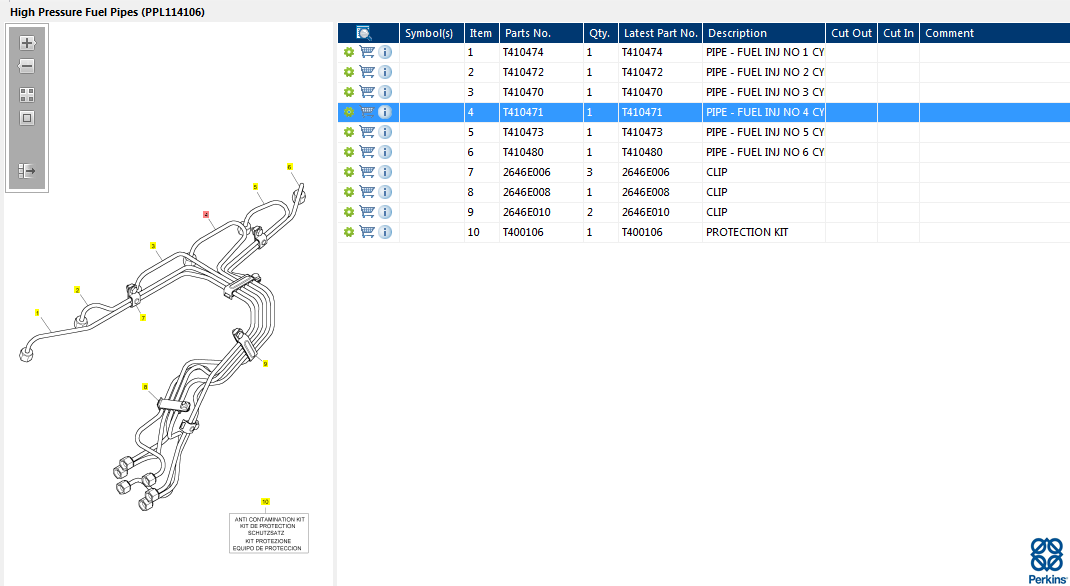Open the search icon in table header
Viewport: 1070px width, 586px height.
(x=364, y=33)
